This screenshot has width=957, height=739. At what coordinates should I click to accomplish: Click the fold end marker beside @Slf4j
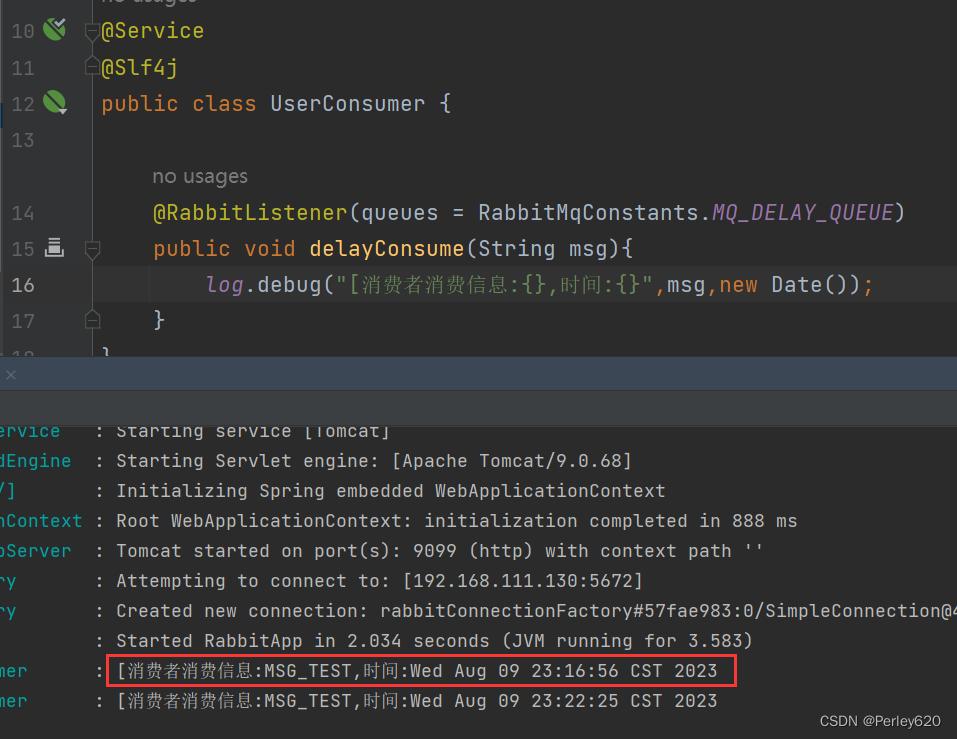click(92, 65)
